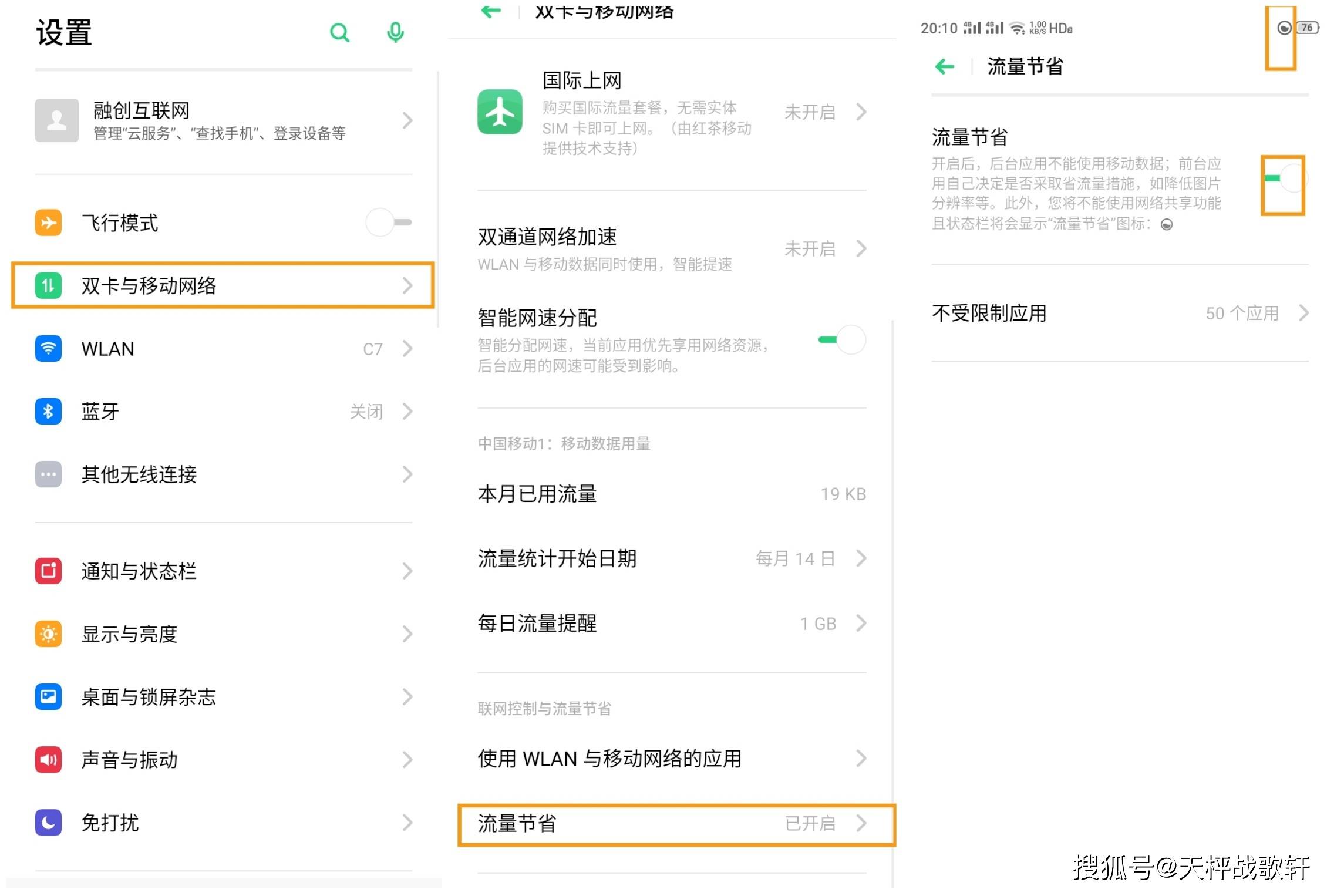The width and height of the screenshot is (1344, 896).
Task: Open 双通道网络加速 chevron
Action: tap(861, 248)
